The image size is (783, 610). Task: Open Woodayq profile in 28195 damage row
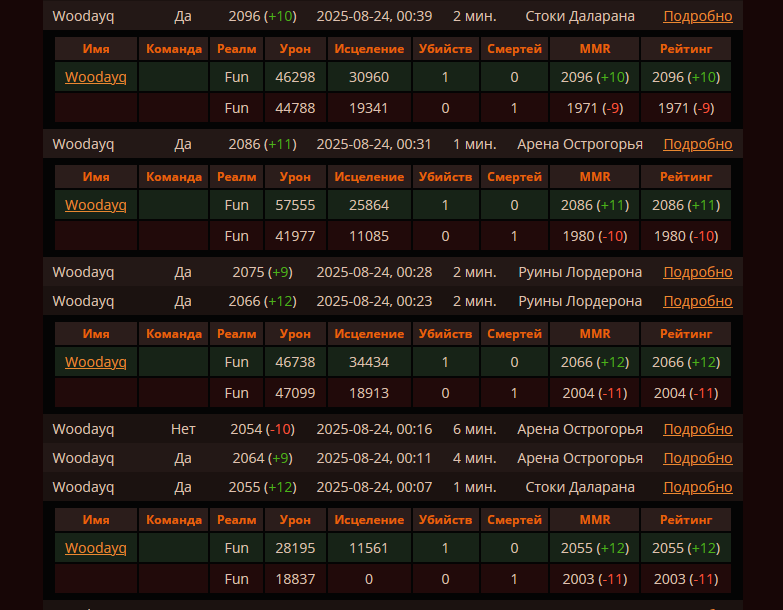[95, 548]
